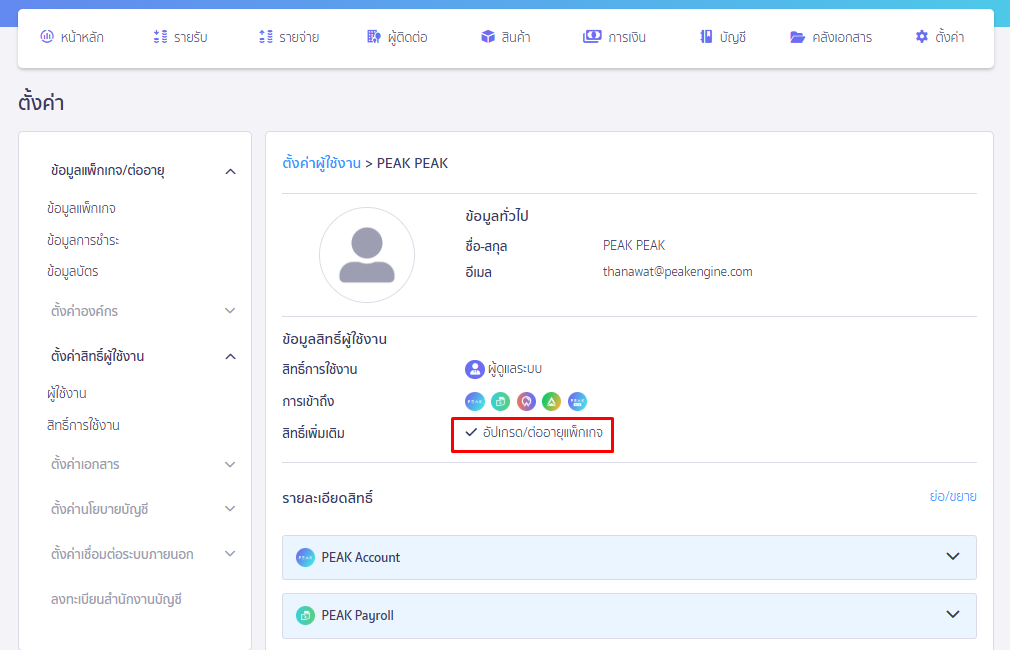Expand the ตั้งค่าเอกสาร sidebar section
Viewport: 1010px width, 650px height.
(x=230, y=464)
